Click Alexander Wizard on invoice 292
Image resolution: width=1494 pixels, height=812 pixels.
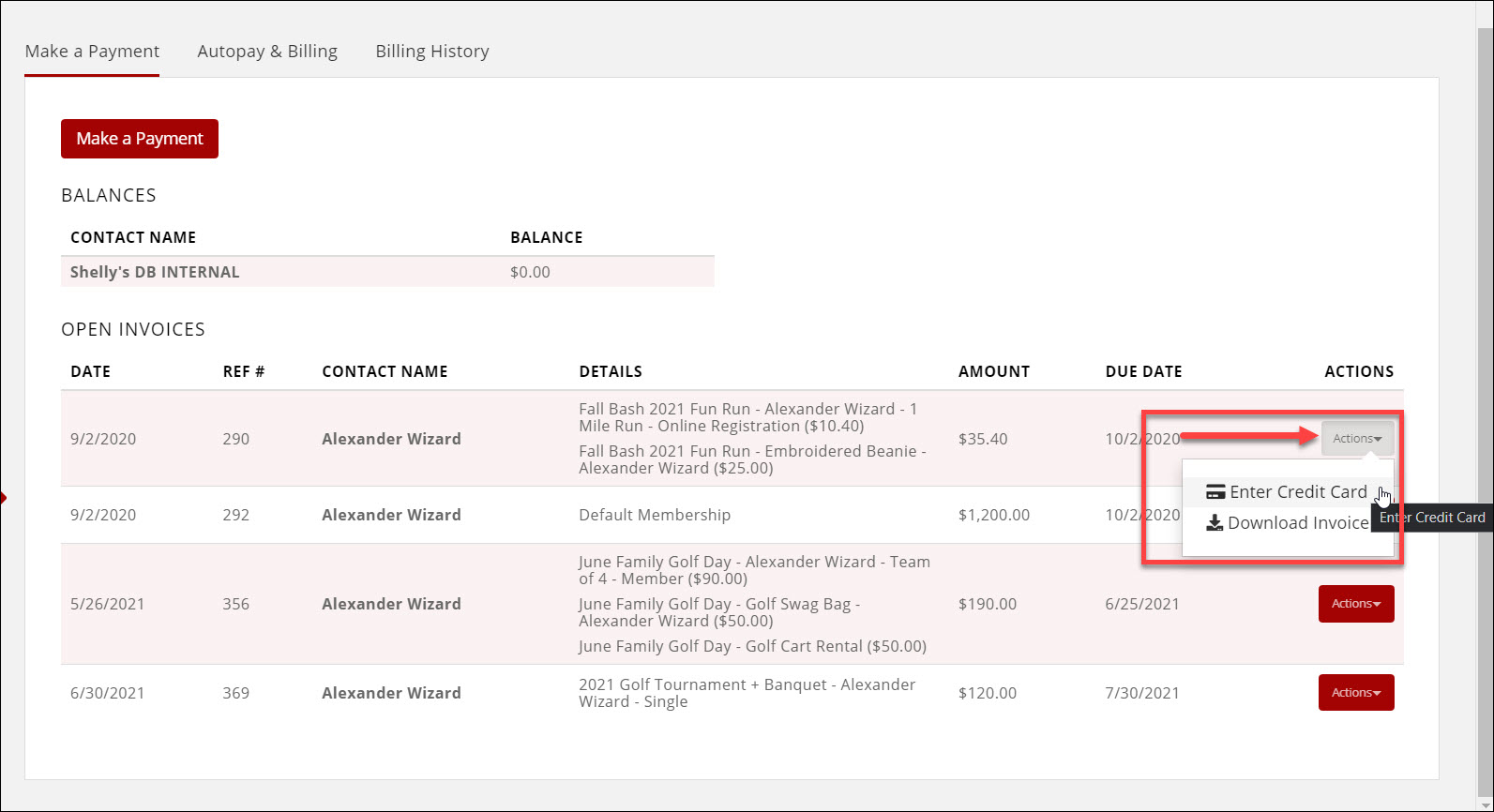[x=391, y=515]
